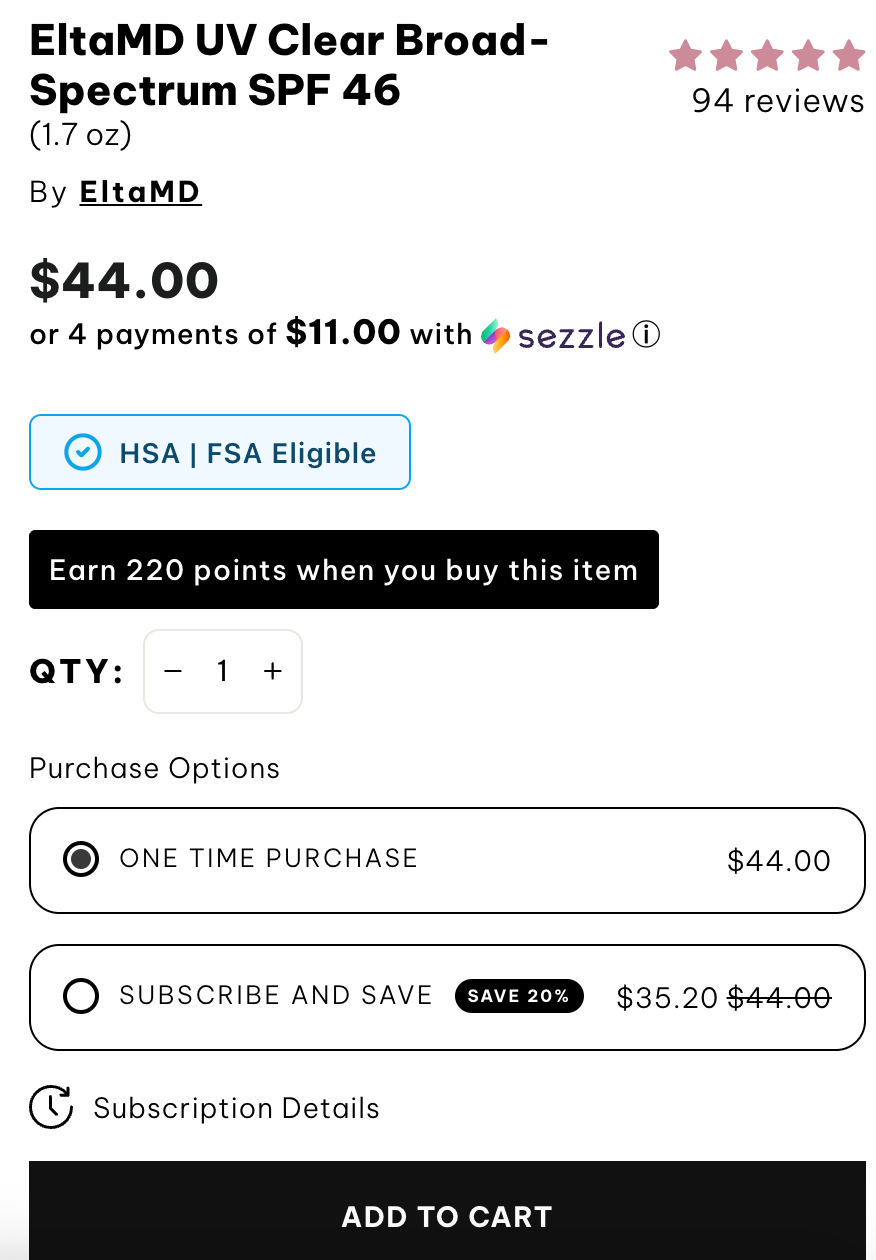Click the subscription clock icon
This screenshot has width=876, height=1260.
point(51,1107)
